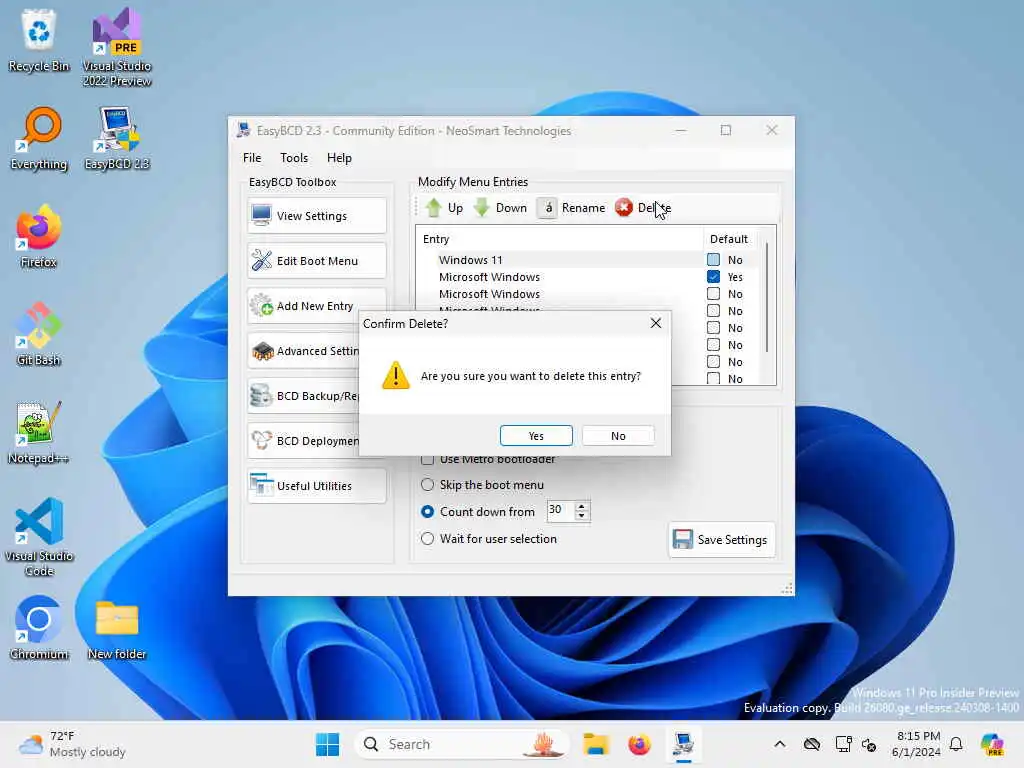This screenshot has height=768, width=1024.
Task: Click EasyBCD taskbar icon
Action: click(683, 744)
